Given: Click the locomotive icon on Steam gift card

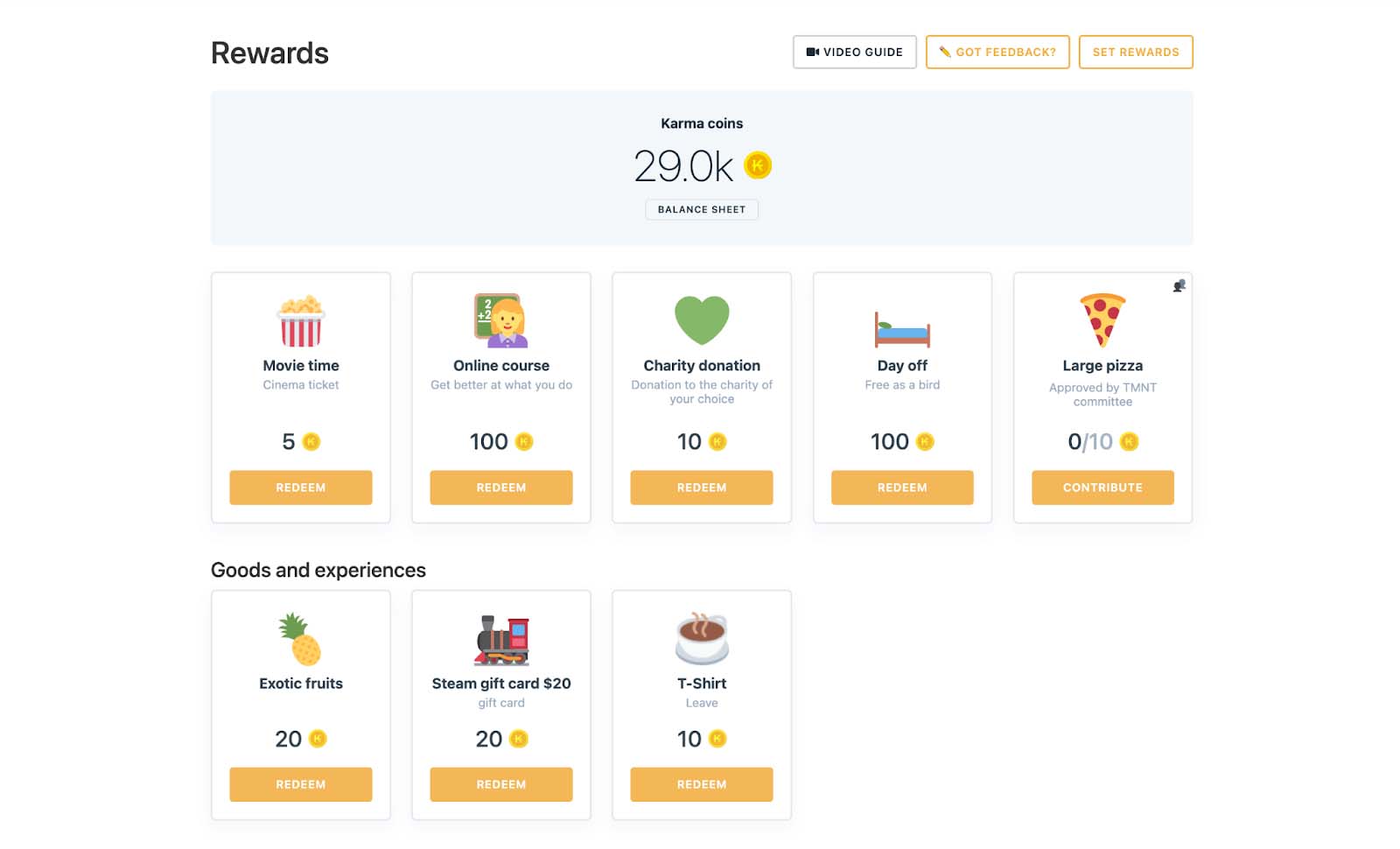Looking at the screenshot, I should point(500,637).
